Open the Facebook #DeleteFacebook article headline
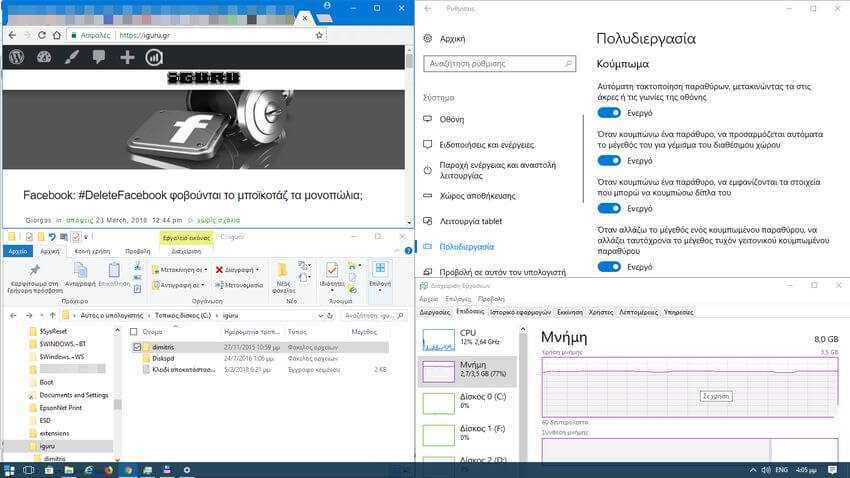 (x=192, y=195)
